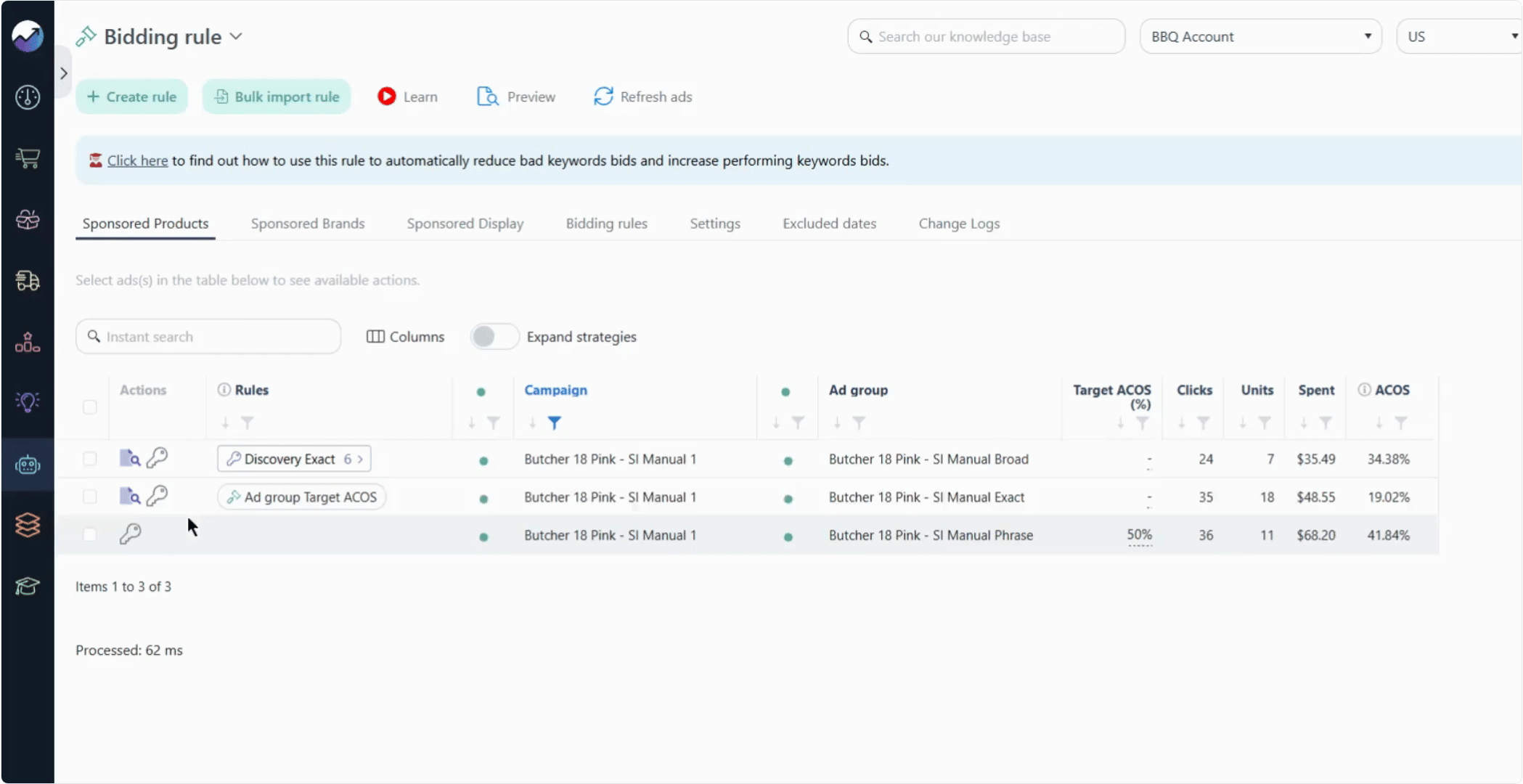Open the lightbulb ideas sidebar icon
This screenshot has width=1523, height=784.
(28, 402)
